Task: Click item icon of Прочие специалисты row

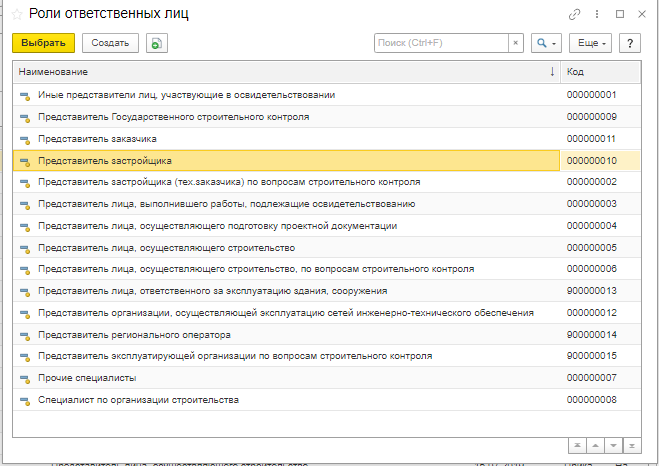Action: point(25,379)
